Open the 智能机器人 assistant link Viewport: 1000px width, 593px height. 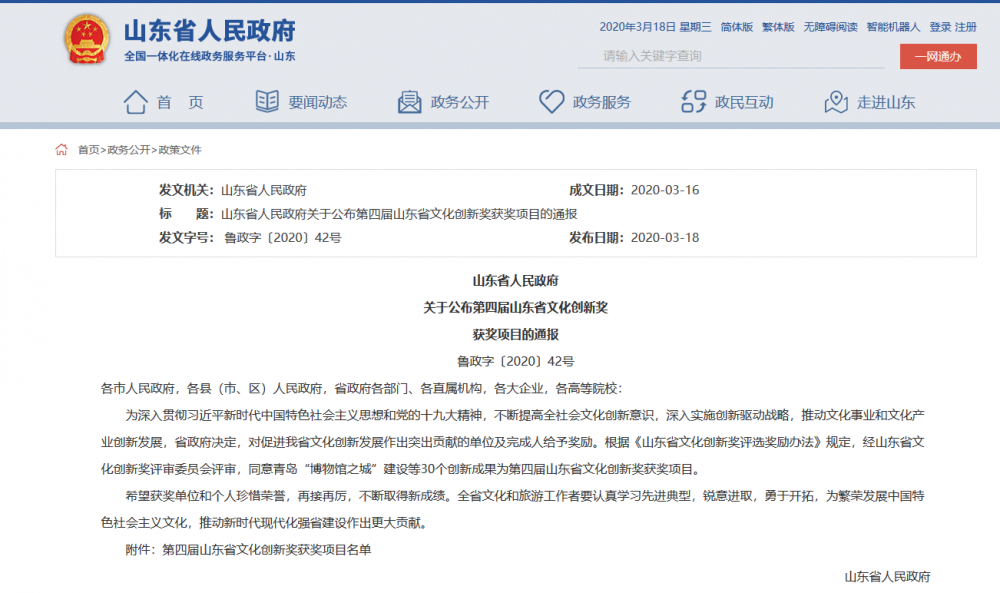click(893, 27)
